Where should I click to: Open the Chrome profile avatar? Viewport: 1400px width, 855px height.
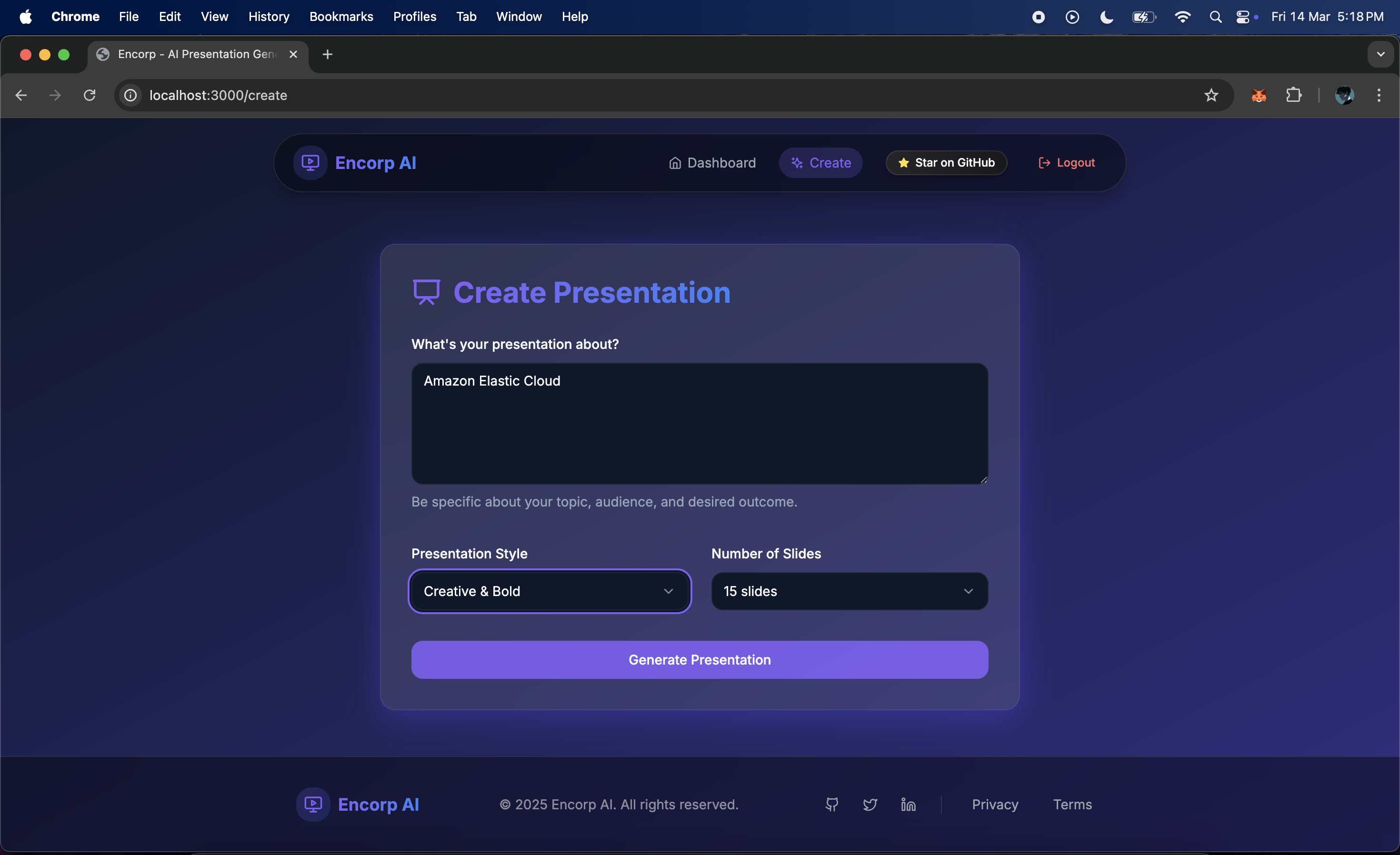pos(1344,95)
